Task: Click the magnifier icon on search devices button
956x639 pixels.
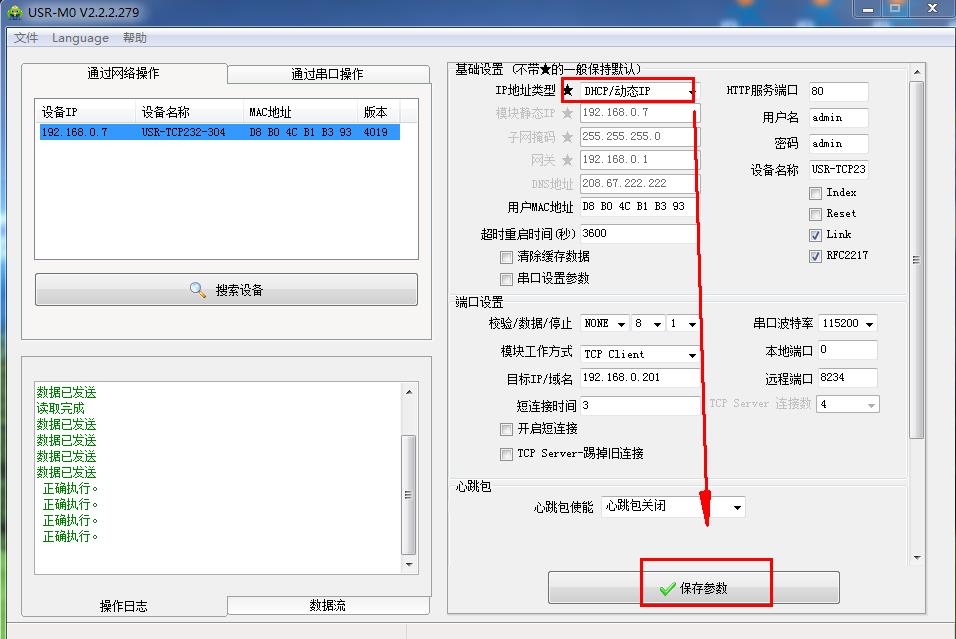Action: point(198,290)
